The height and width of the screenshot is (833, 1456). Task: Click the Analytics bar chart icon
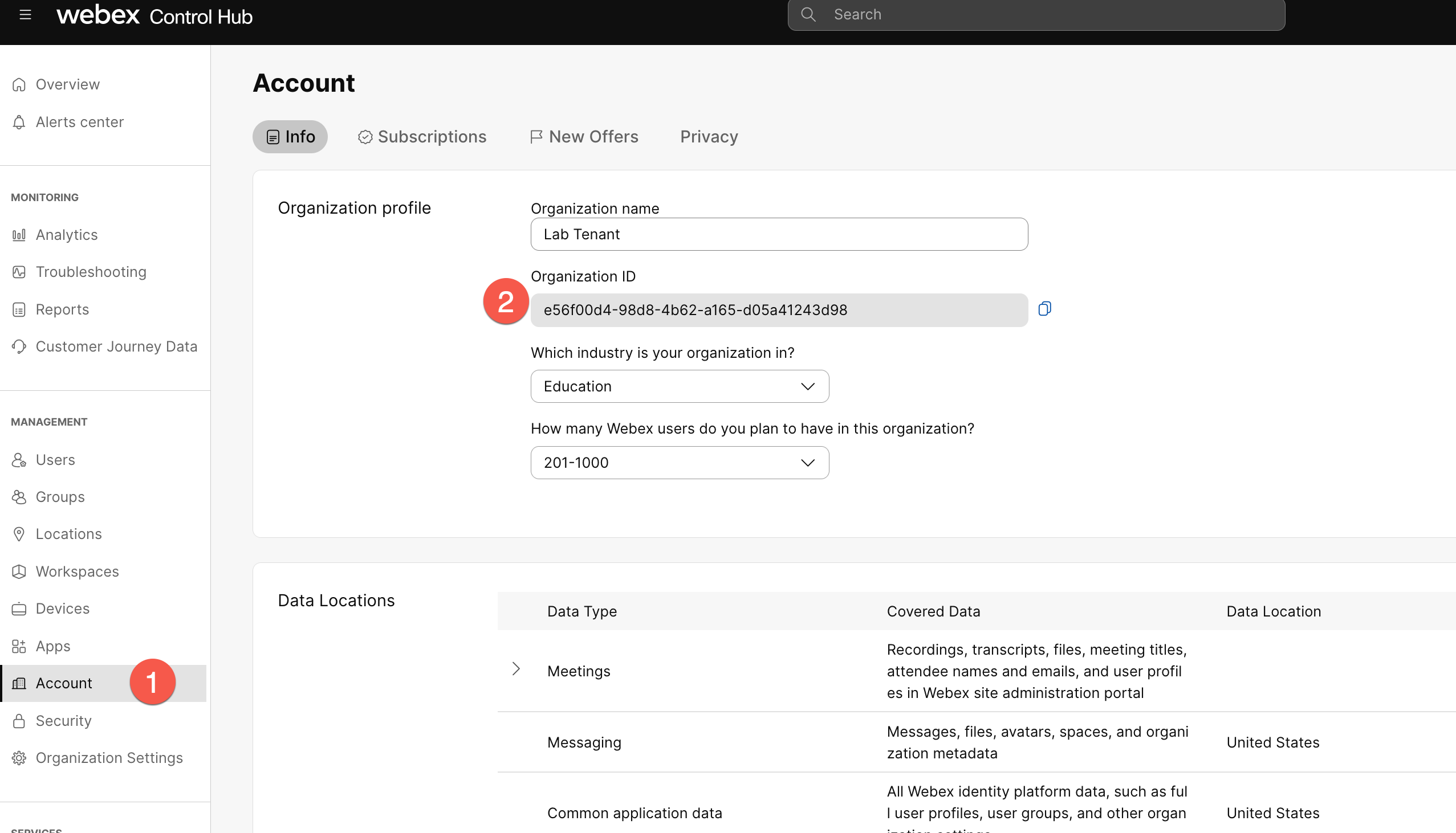tap(19, 235)
